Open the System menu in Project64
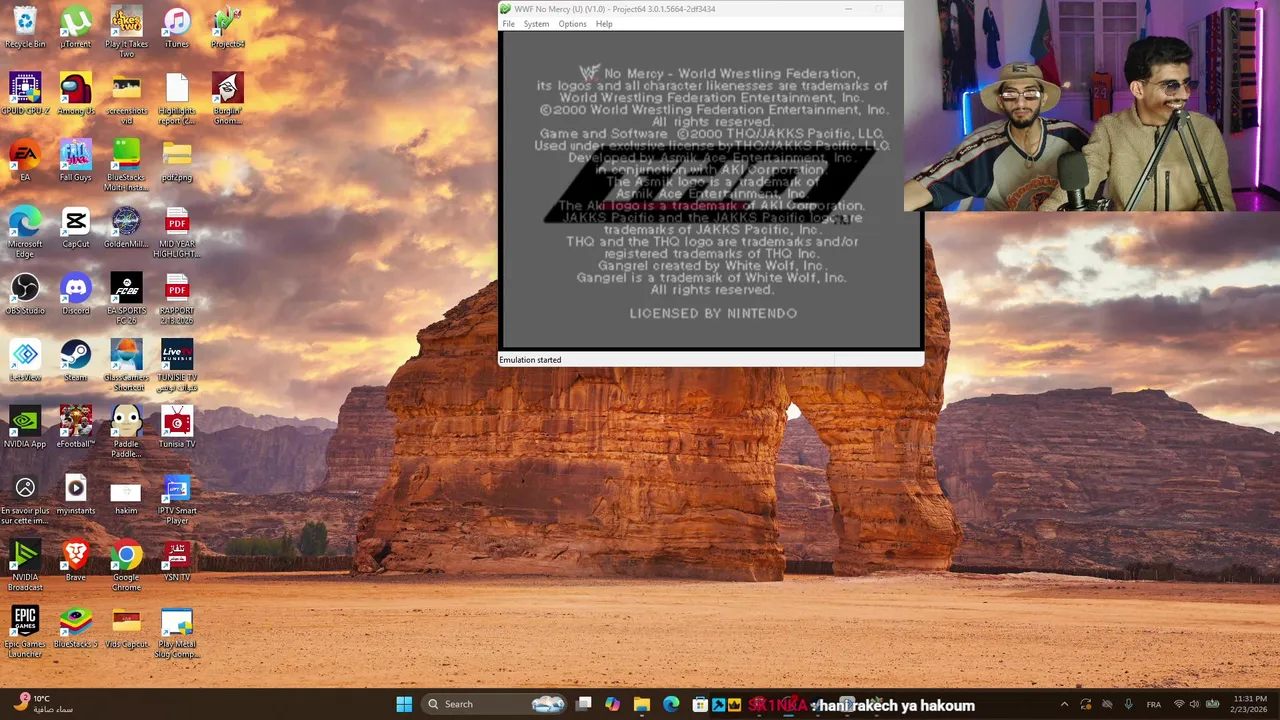 [536, 24]
